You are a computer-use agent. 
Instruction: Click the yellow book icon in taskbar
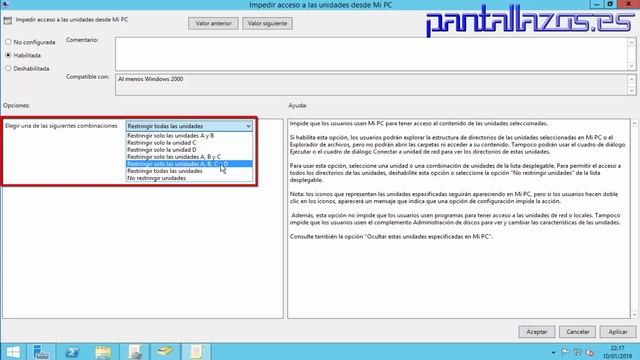pos(165,351)
